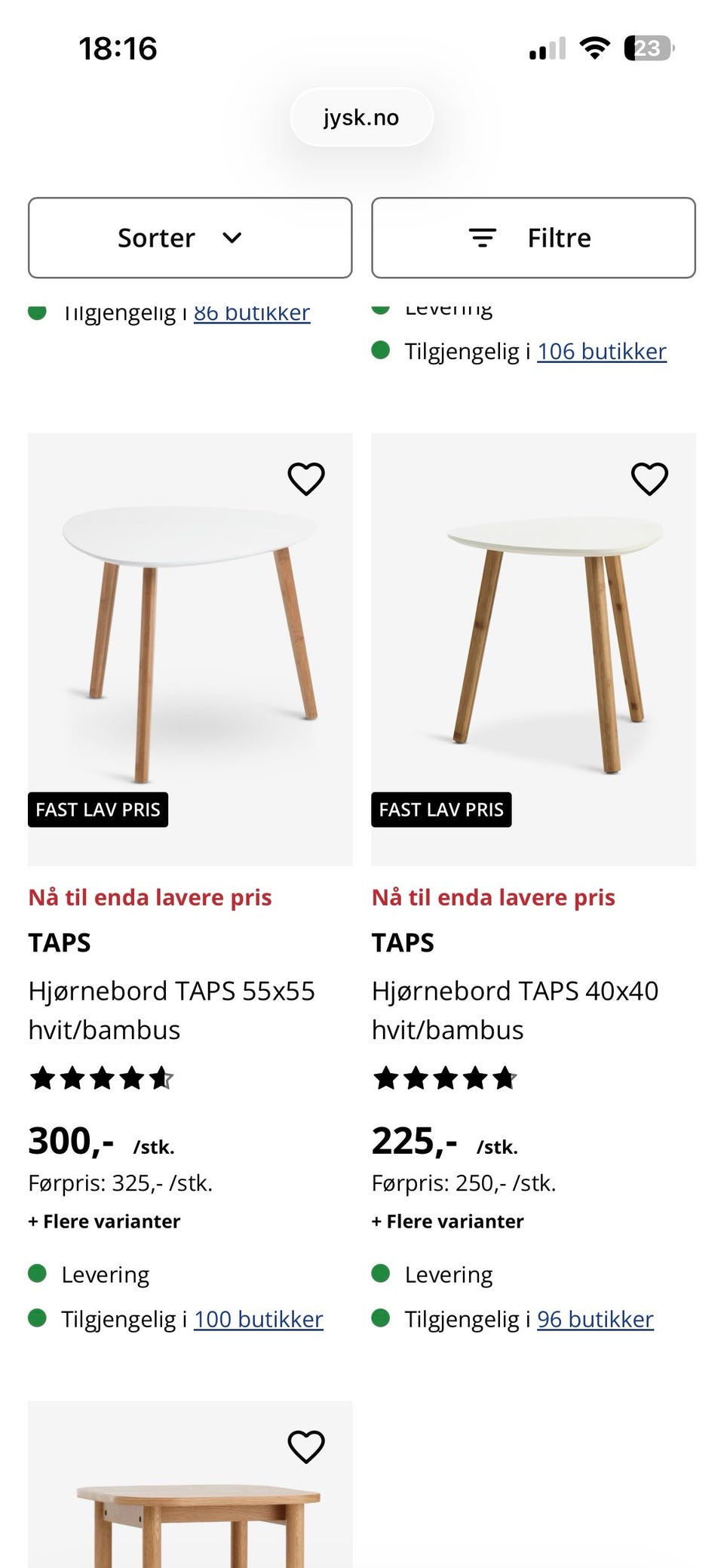Screen dimensions: 724x1568
Task: Open the 86 butikker link
Action: [251, 314]
